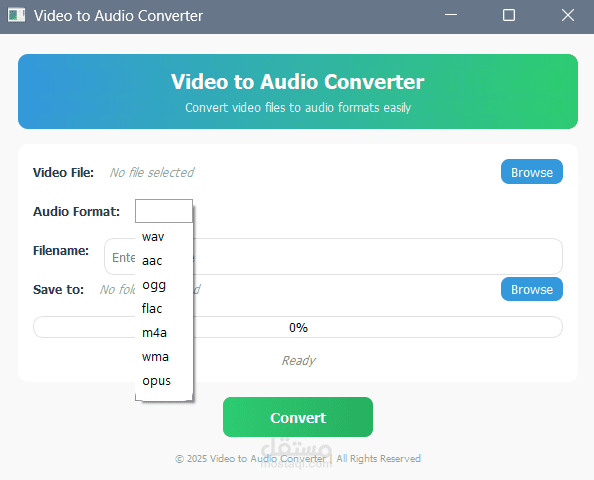Pick ogg in the format dropdown
Image resolution: width=594 pixels, height=480 pixels.
point(164,285)
